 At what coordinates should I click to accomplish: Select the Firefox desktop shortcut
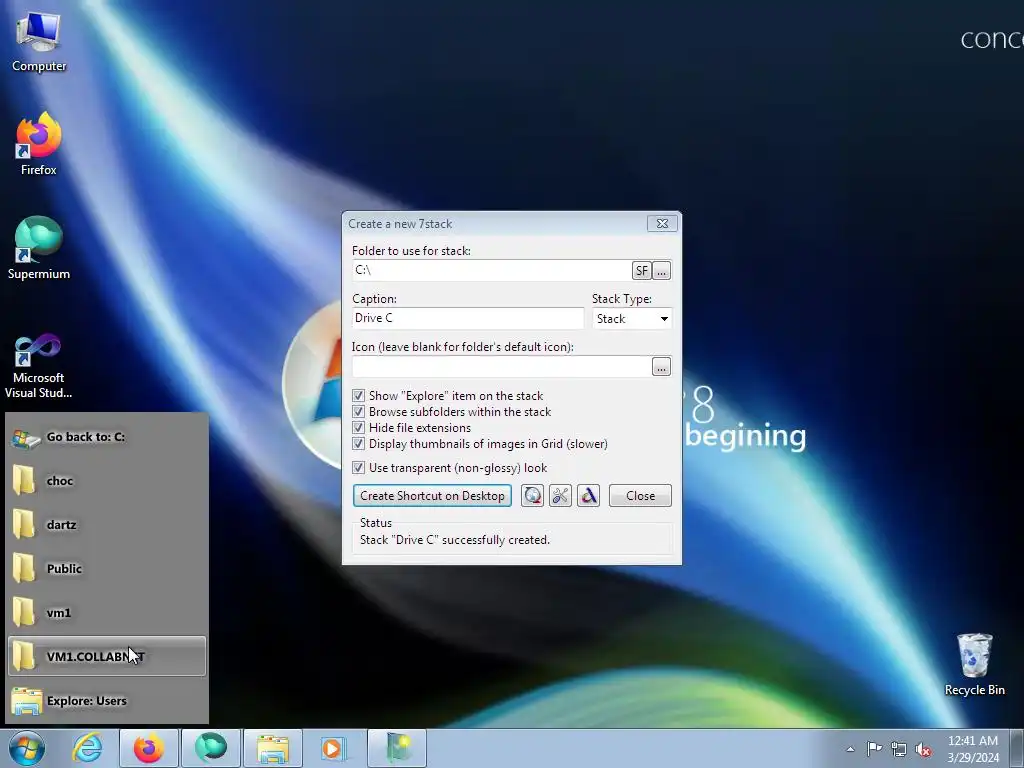[39, 144]
